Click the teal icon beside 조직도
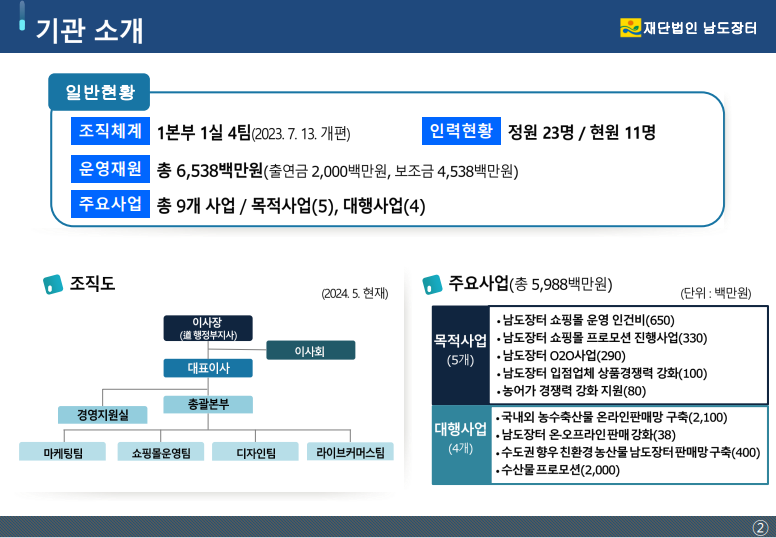Viewport: 776px width, 538px height. (53, 285)
